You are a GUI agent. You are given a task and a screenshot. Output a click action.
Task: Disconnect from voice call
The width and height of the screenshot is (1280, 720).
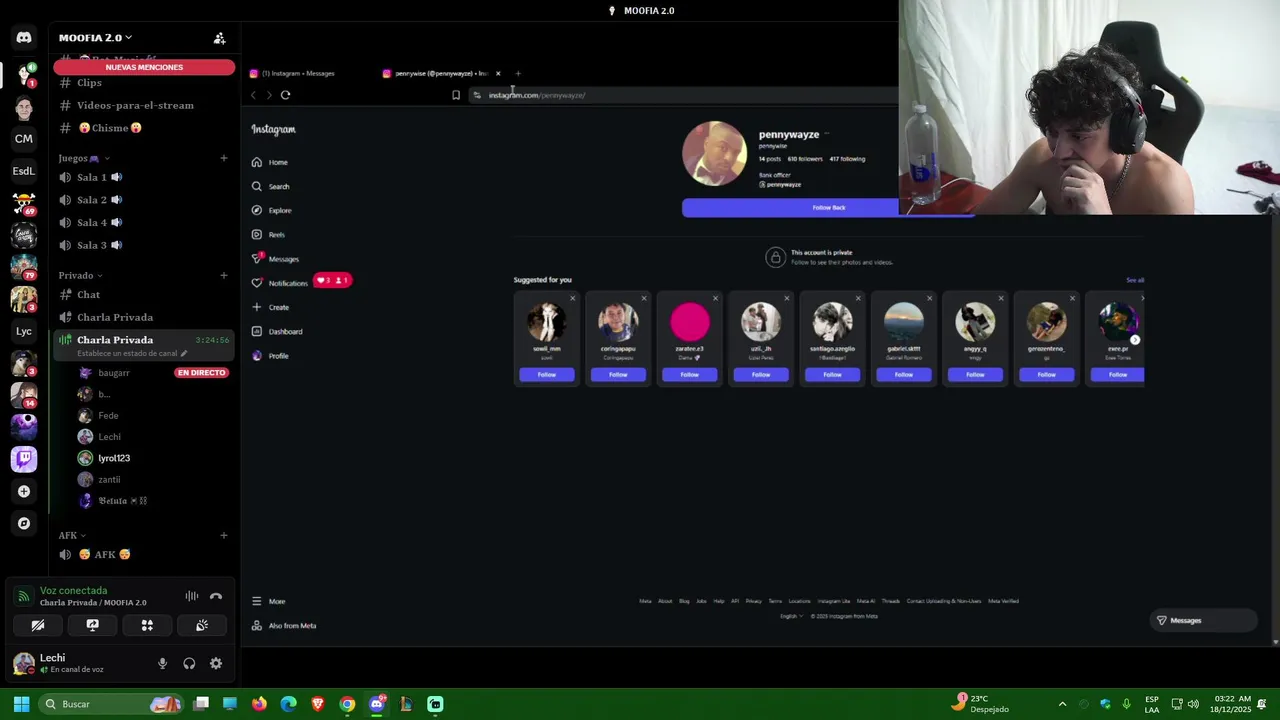click(x=216, y=596)
